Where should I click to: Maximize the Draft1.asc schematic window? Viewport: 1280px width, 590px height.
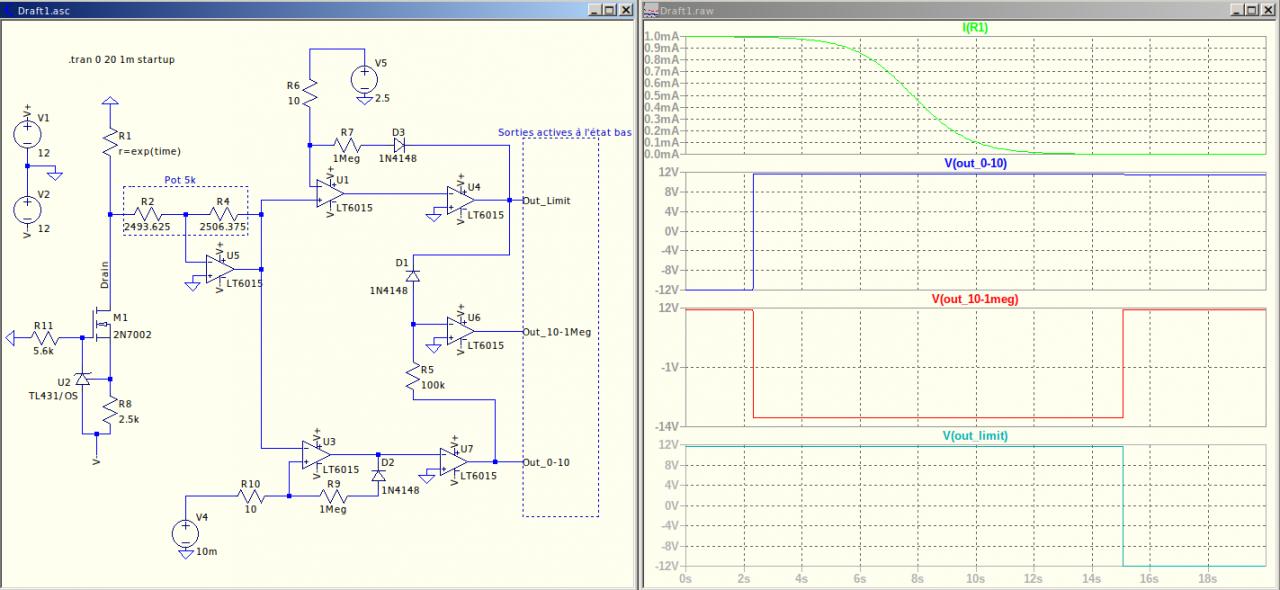pyautogui.click(x=609, y=9)
